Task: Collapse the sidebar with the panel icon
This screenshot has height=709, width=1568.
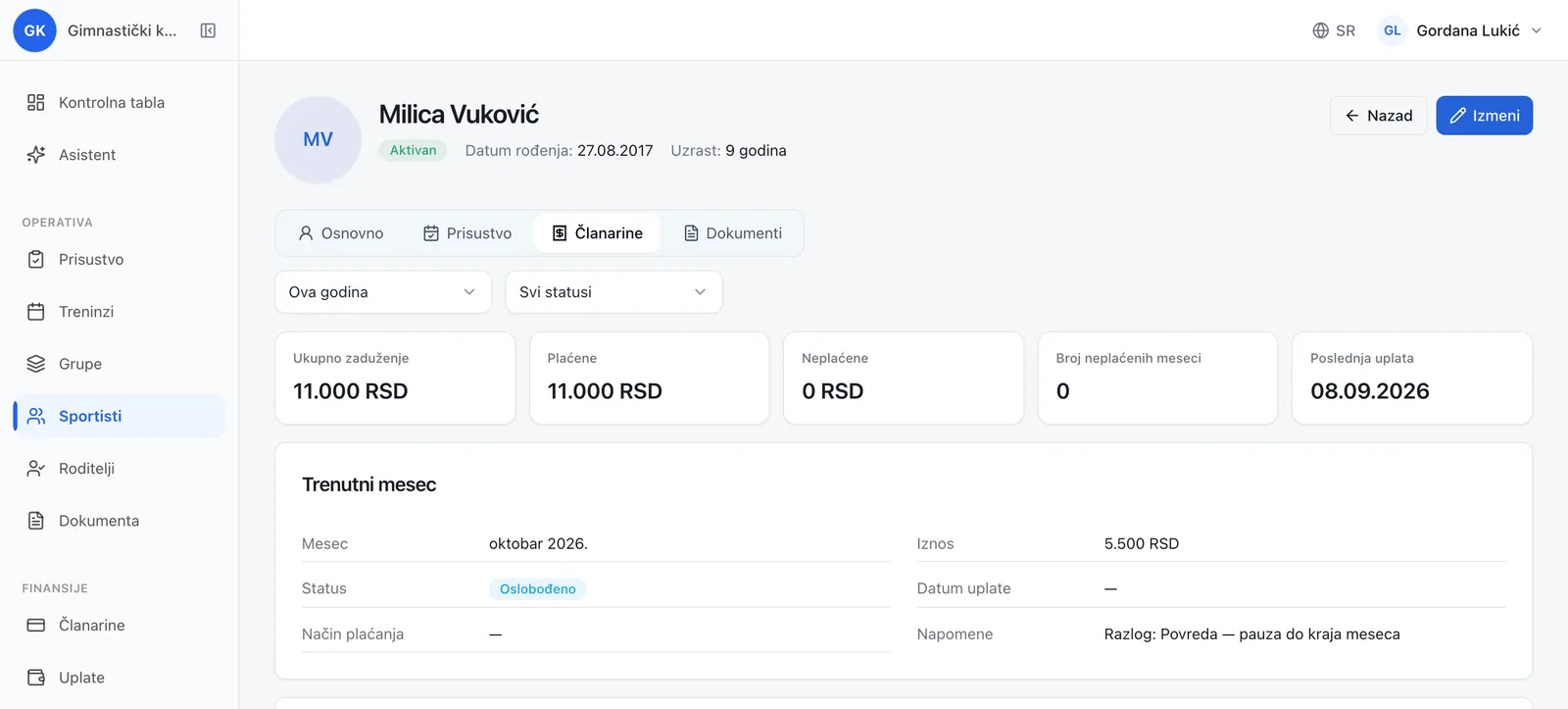Action: 208,30
